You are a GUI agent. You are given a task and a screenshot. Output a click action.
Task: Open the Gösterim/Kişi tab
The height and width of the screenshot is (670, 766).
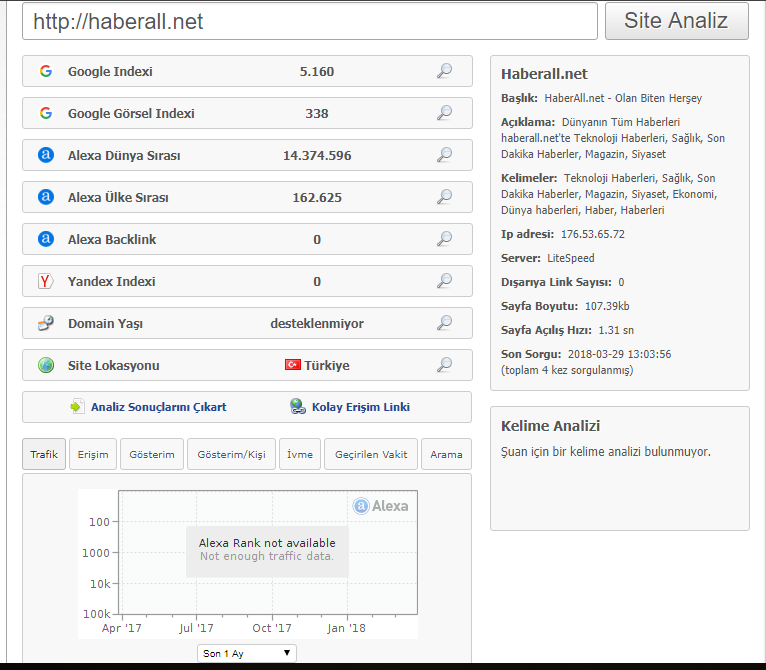[x=232, y=454]
